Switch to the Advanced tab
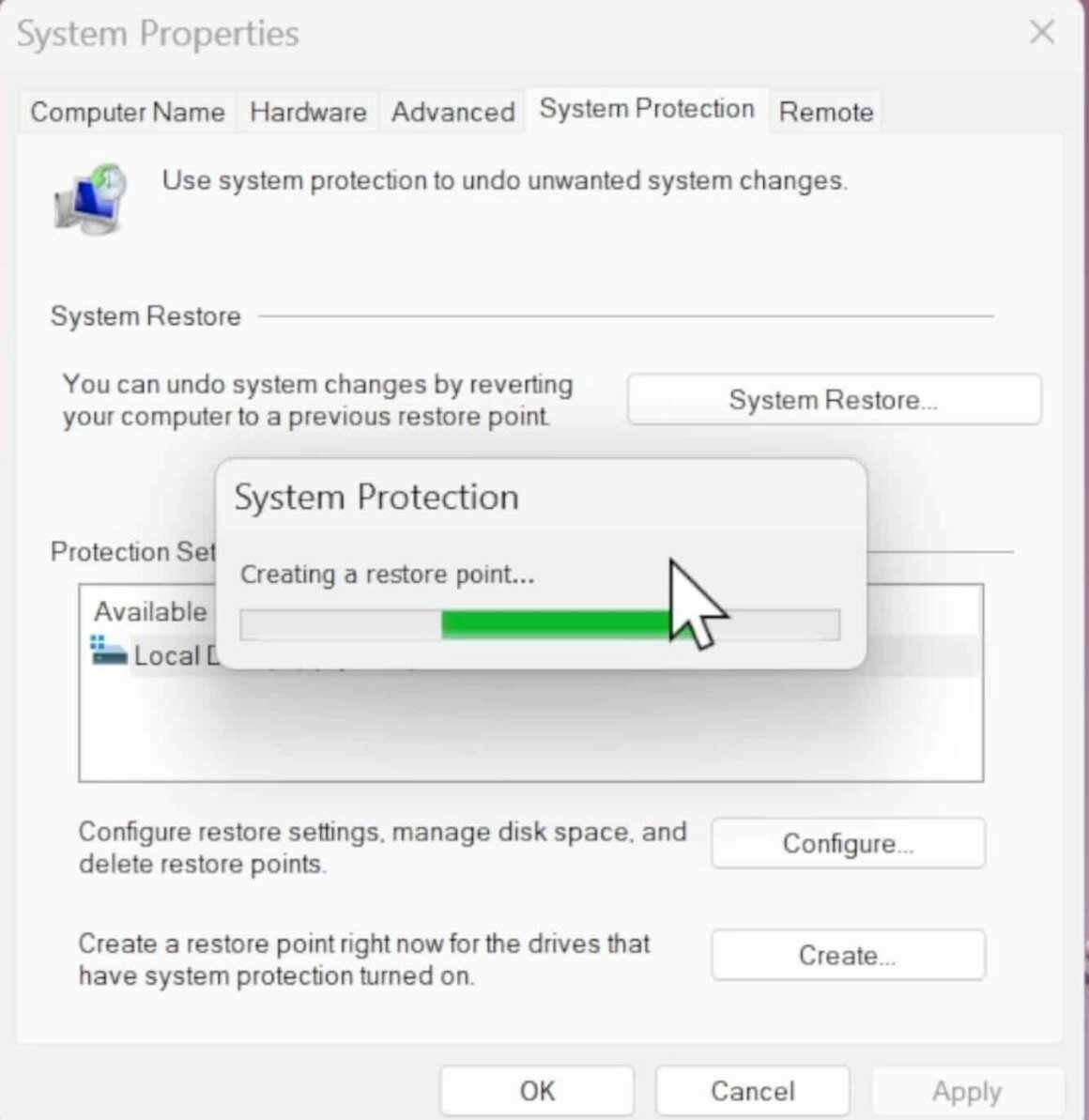This screenshot has height=1120, width=1089. (x=452, y=111)
